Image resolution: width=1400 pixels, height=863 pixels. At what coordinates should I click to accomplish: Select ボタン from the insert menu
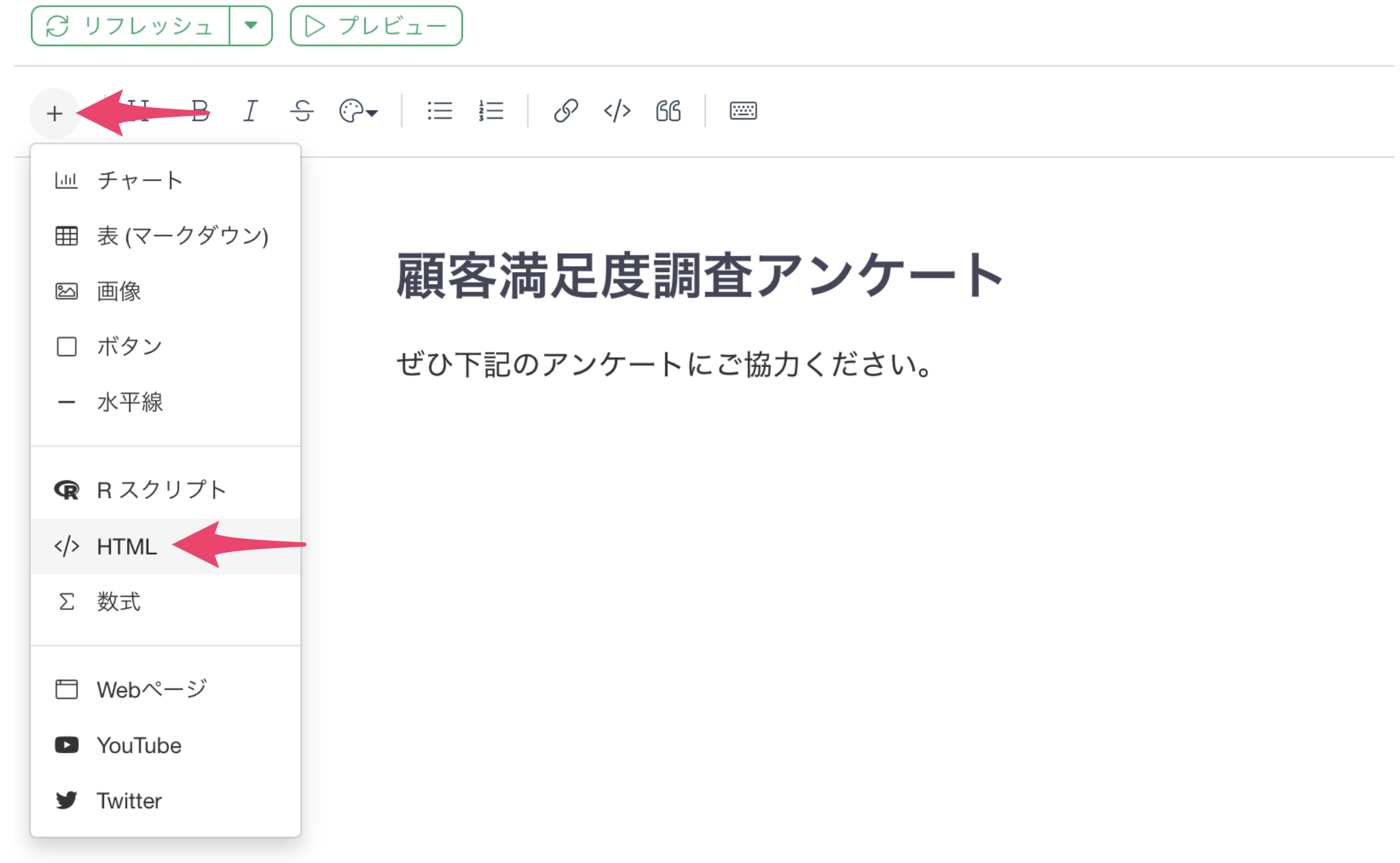coord(165,347)
